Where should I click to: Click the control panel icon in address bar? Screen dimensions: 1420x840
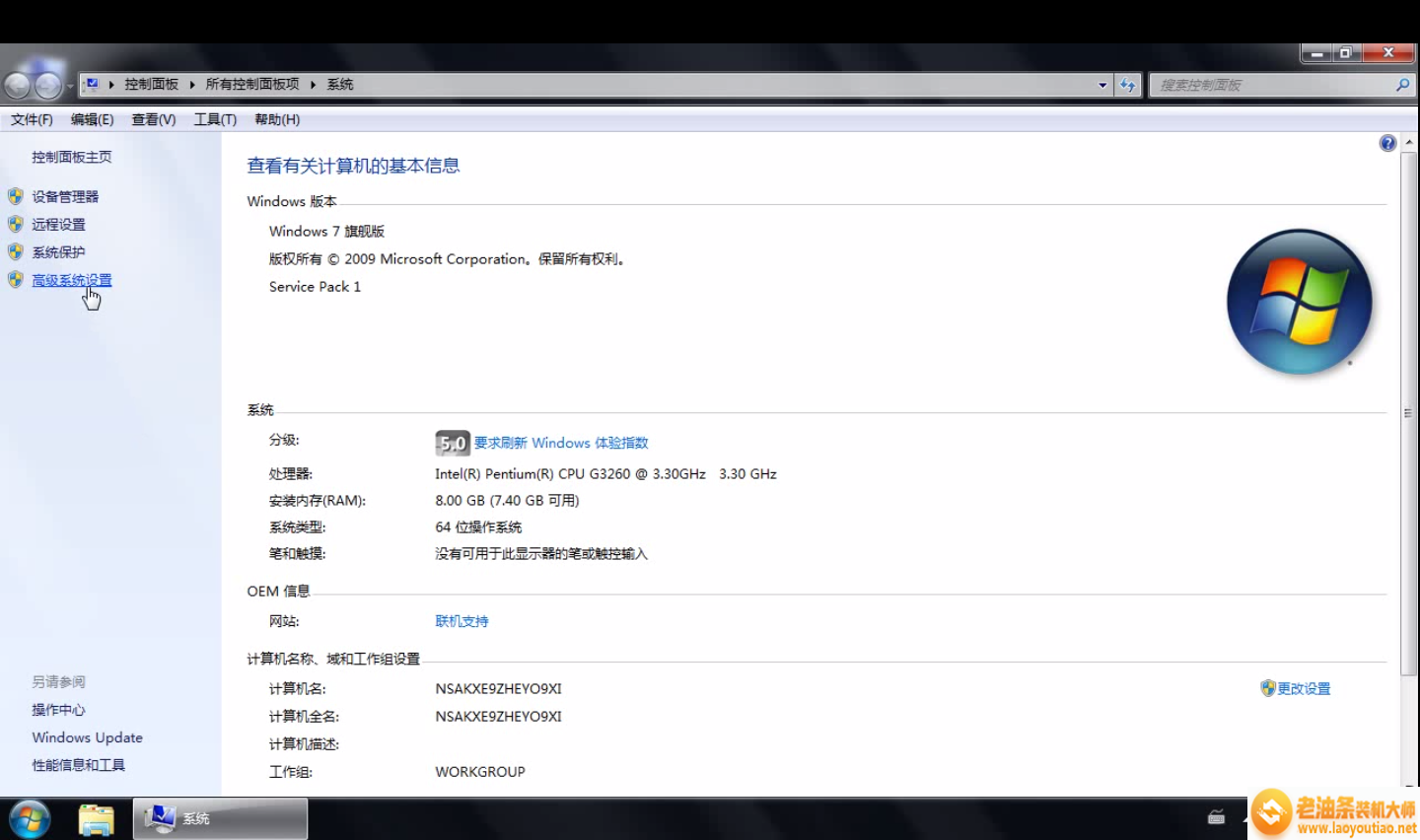click(x=92, y=84)
